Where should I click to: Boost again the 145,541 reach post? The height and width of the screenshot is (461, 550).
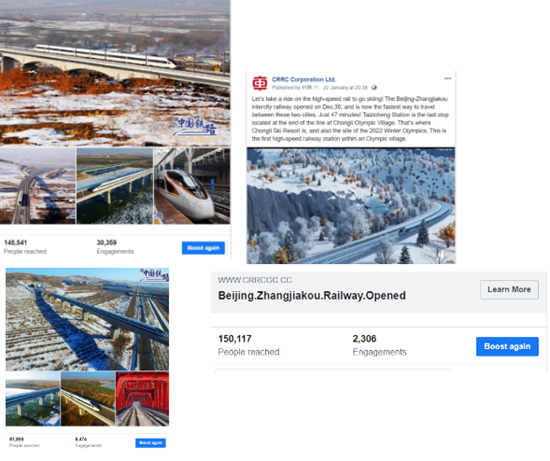203,248
